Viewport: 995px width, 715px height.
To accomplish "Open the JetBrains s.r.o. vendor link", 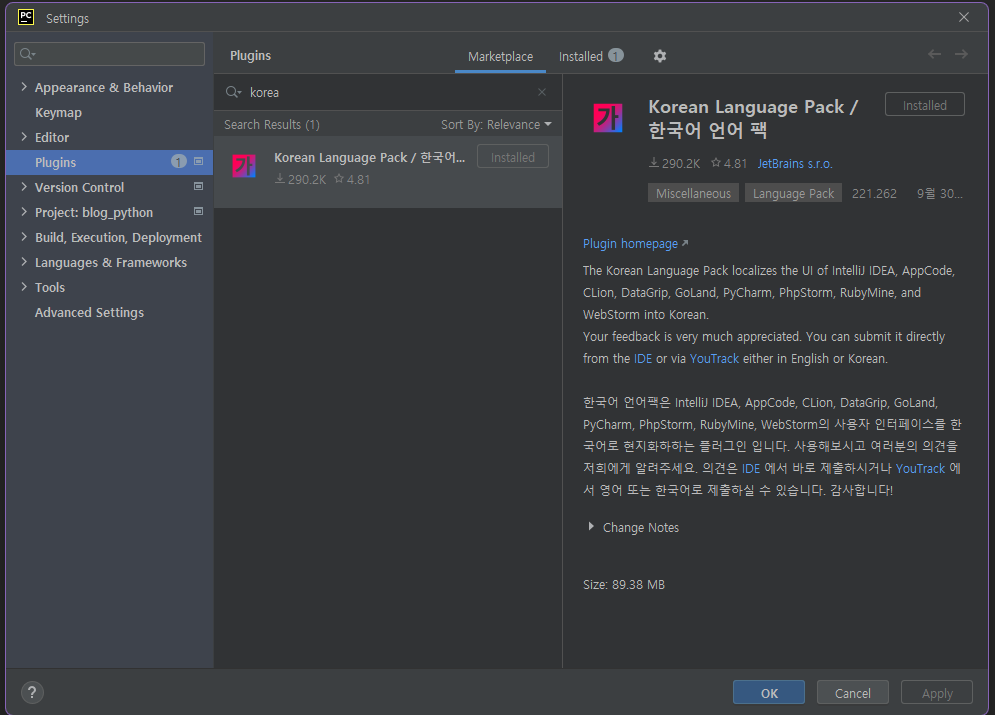I will [x=795, y=164].
